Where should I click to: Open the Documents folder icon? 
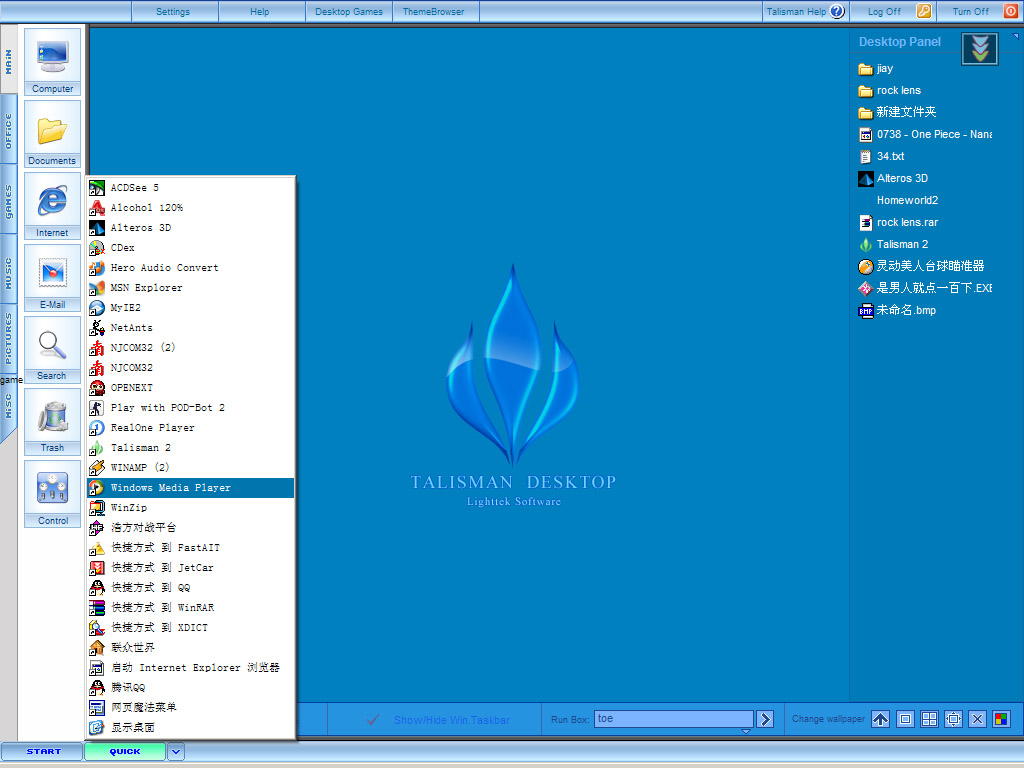tap(52, 134)
